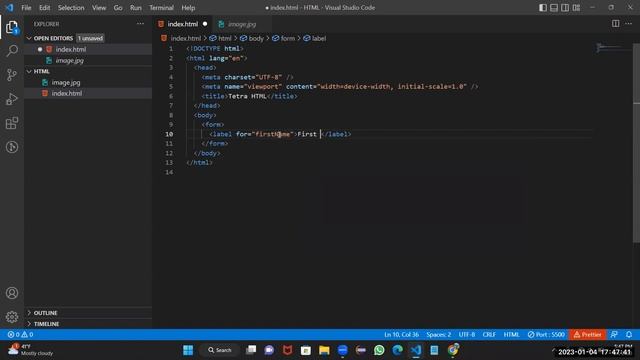Toggle the primary side bar layout icon
The image size is (640, 360).
[543, 8]
